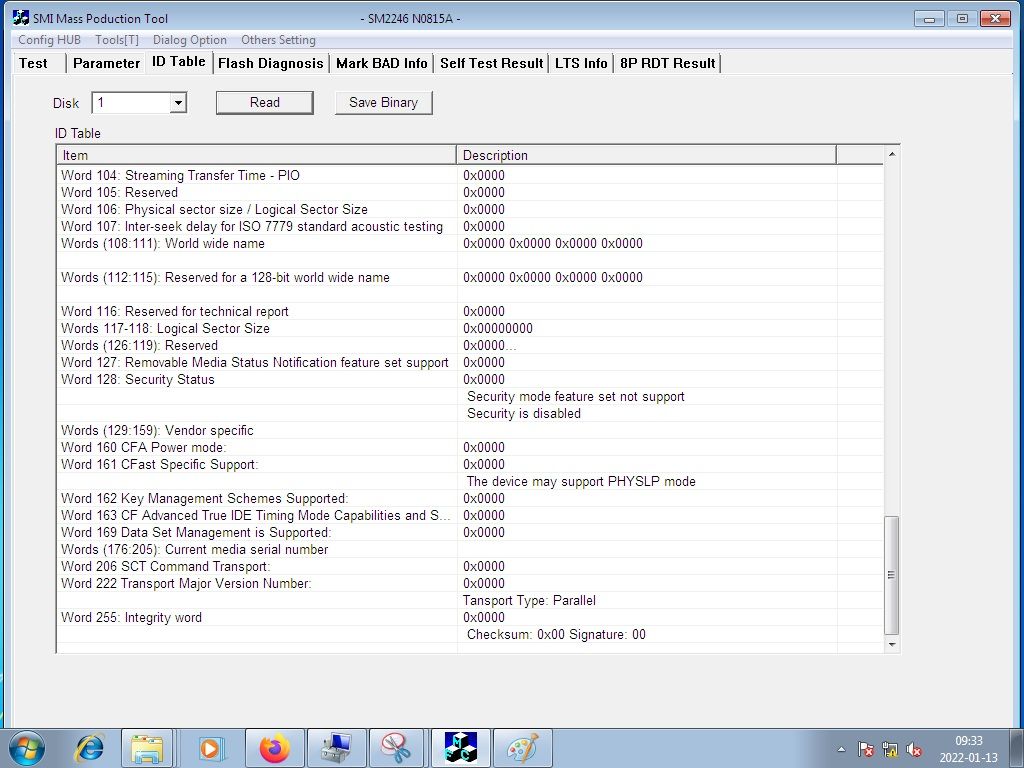1024x768 pixels.
Task: Click text 'Security mode feature set not support'
Action: tap(575, 396)
